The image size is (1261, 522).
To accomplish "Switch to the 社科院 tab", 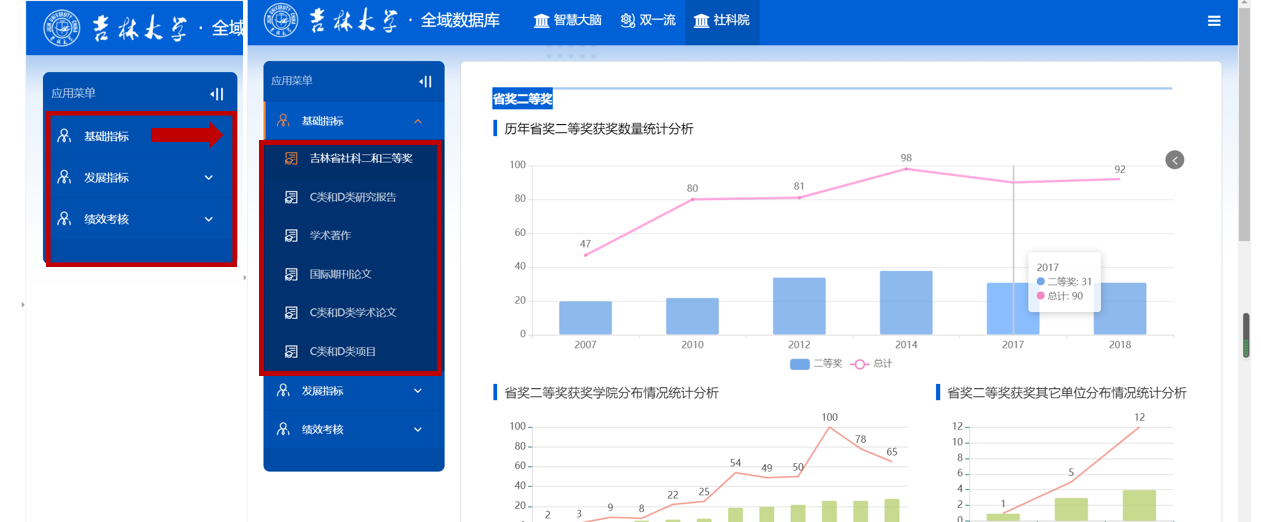I will point(722,21).
